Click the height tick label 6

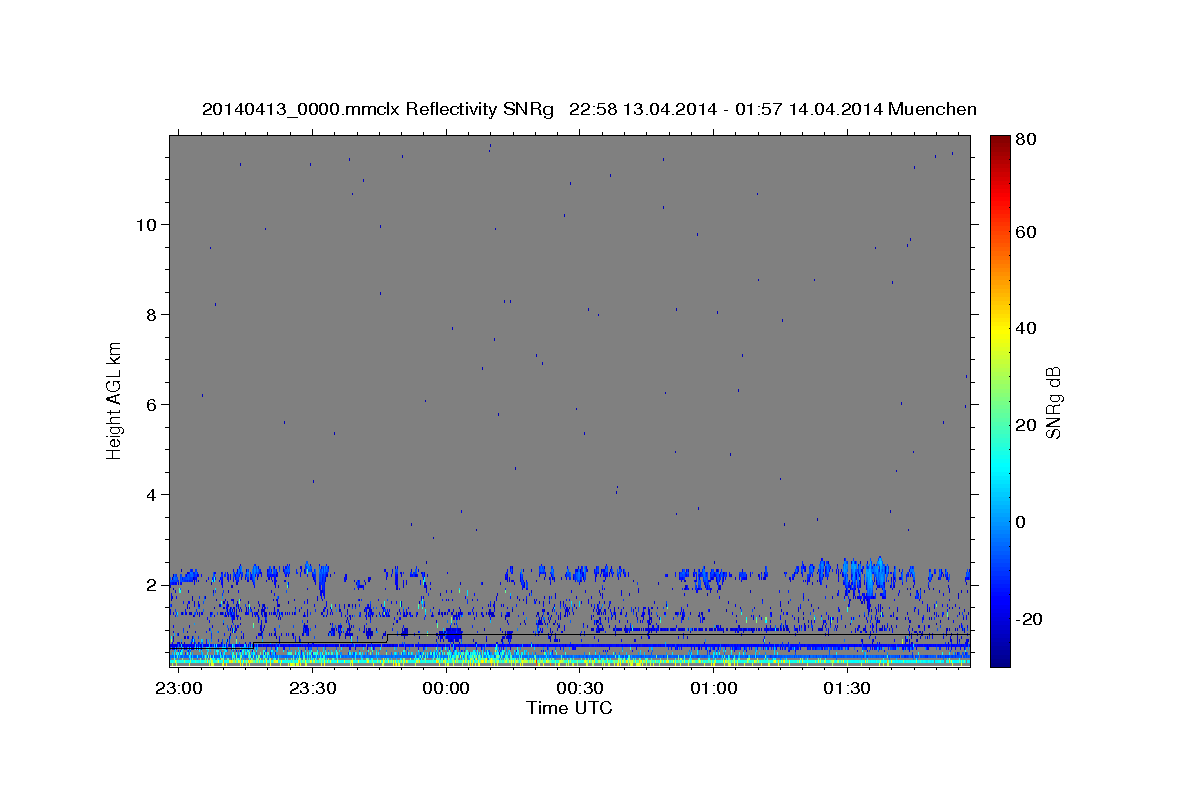pyautogui.click(x=152, y=404)
